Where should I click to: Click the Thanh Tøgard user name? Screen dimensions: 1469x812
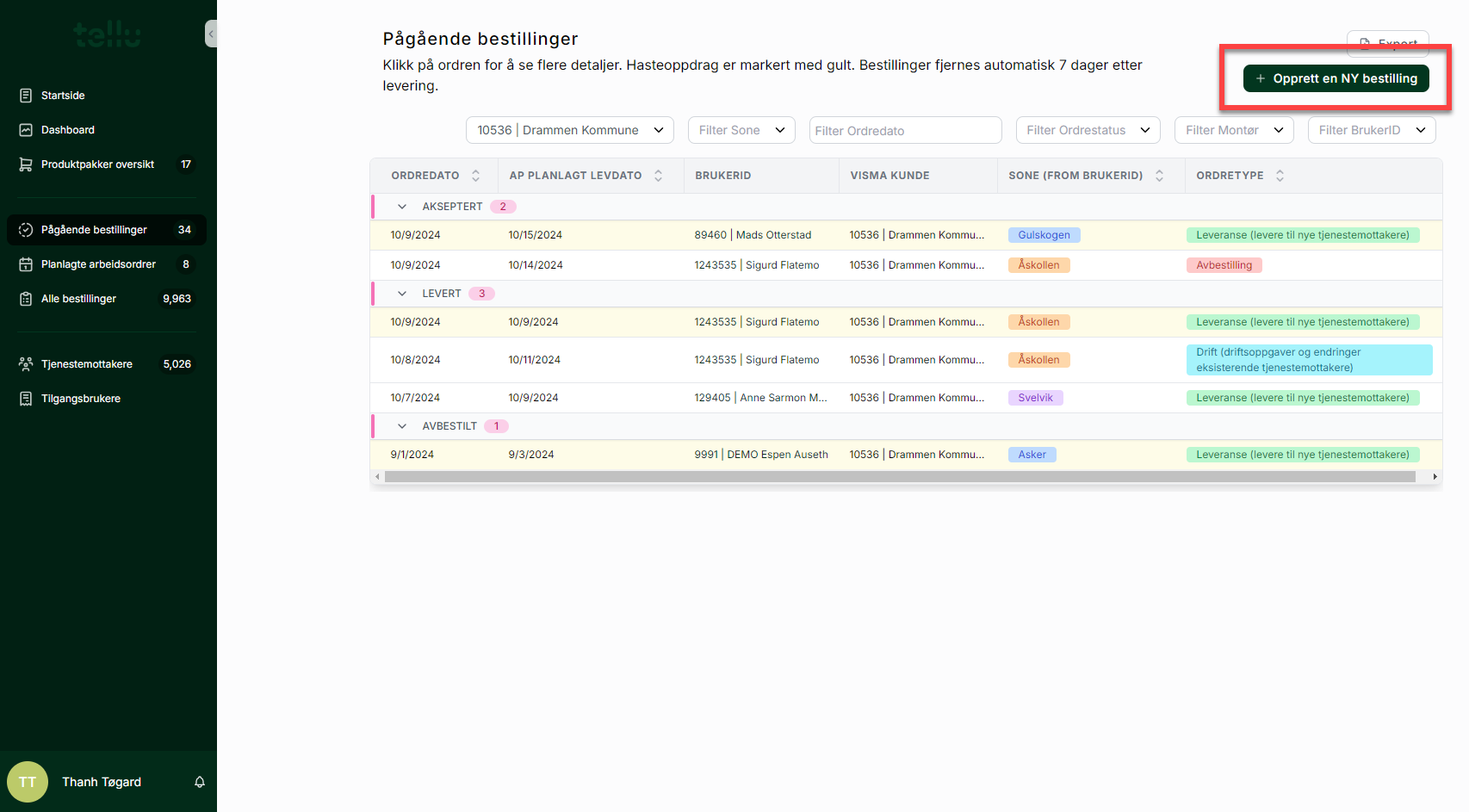(102, 782)
